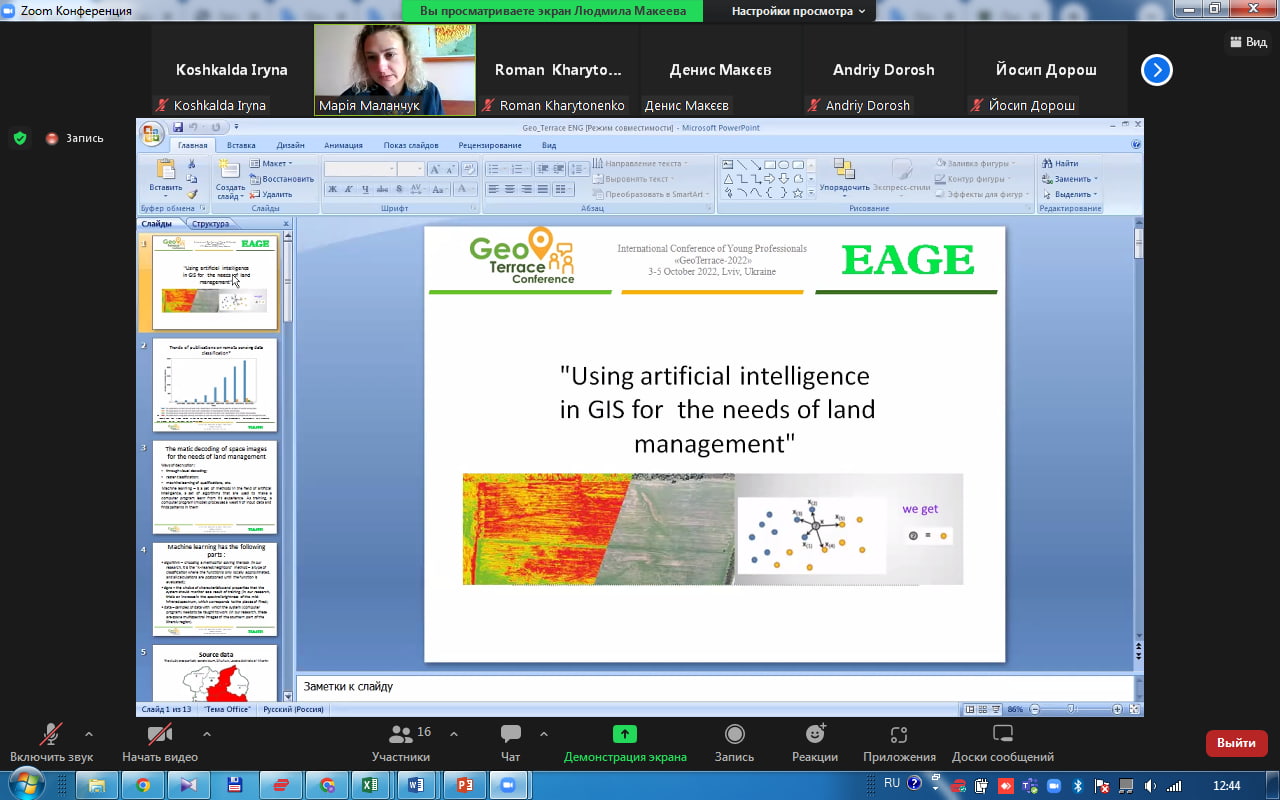Click the Создать слайд new slide icon
Viewport: 1280px width, 800px height.
point(230,171)
